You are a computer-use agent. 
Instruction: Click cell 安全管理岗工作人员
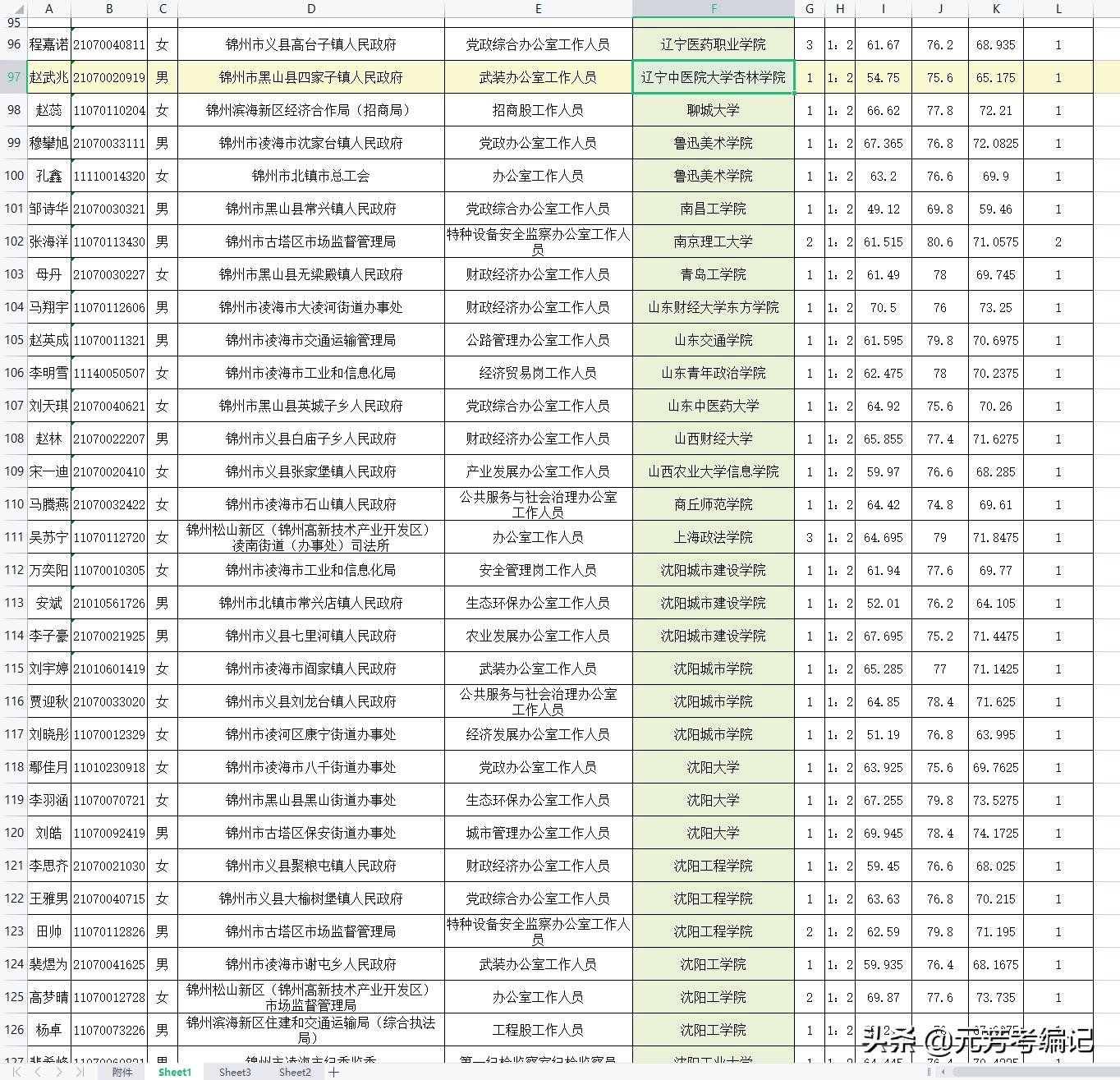538,570
